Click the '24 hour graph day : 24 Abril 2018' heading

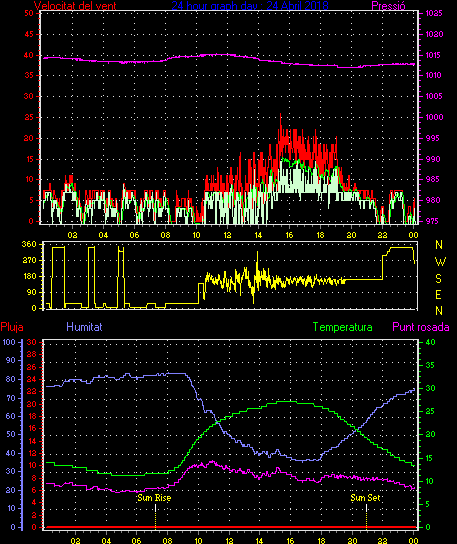coord(250,5)
